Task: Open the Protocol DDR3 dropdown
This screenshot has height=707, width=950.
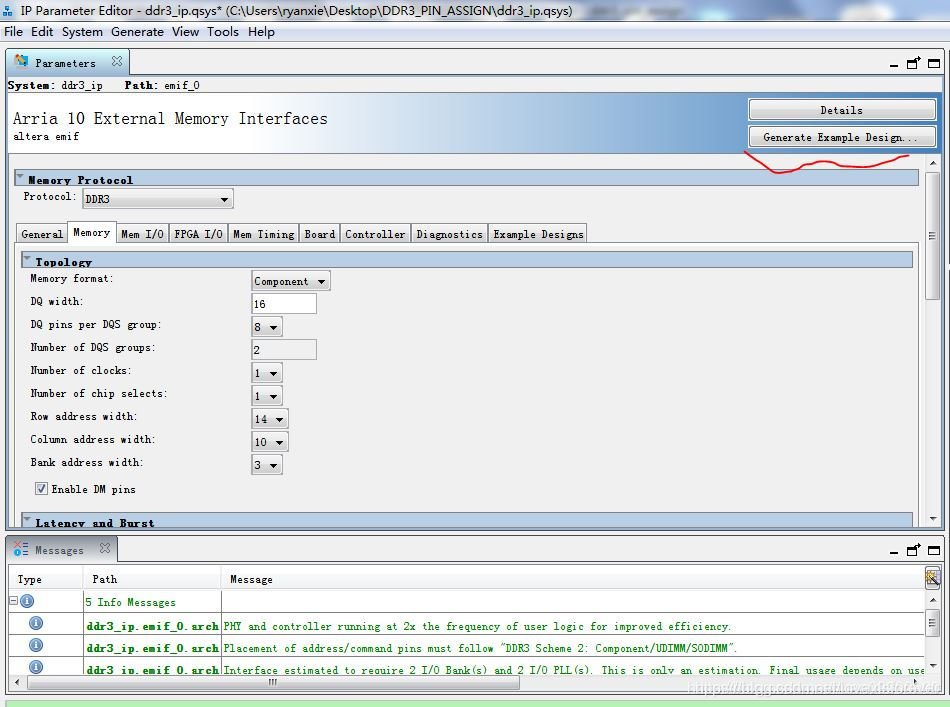Action: (x=158, y=199)
